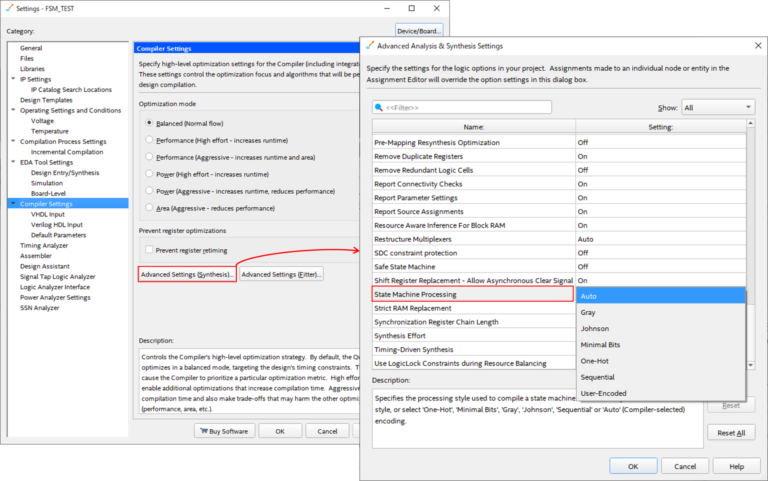The image size is (768, 481).
Task: Collapse the Compiler Settings tree node
Action: click(13, 204)
